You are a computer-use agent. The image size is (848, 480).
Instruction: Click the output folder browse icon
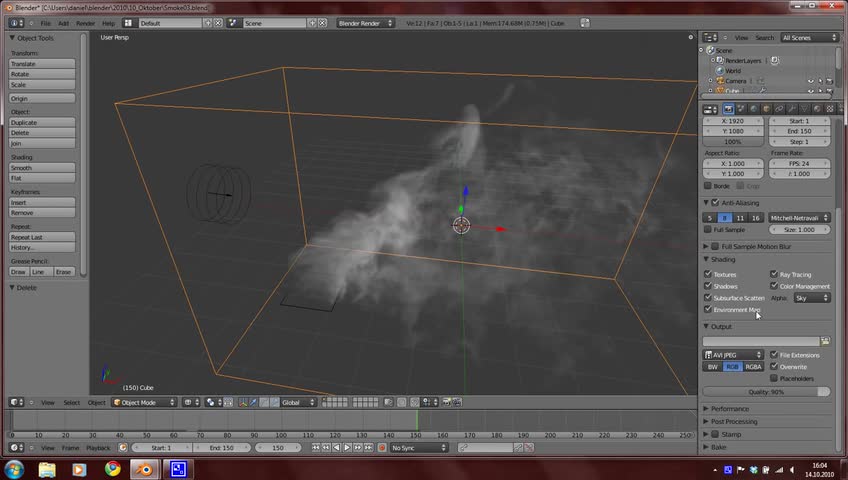click(x=825, y=341)
